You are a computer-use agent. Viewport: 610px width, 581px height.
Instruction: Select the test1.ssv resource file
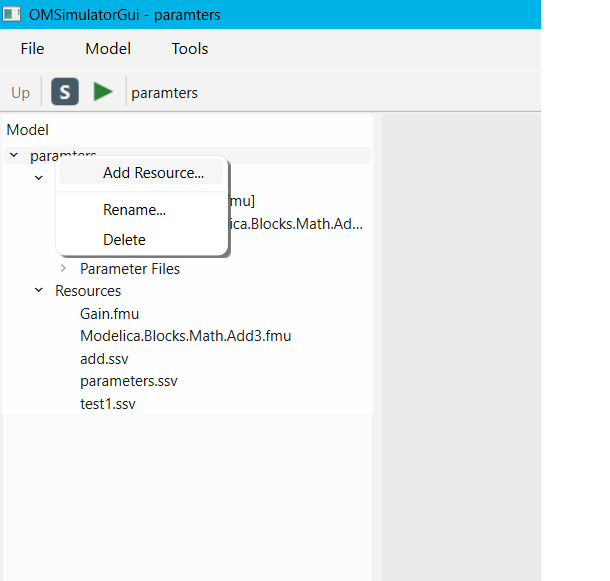tap(108, 404)
